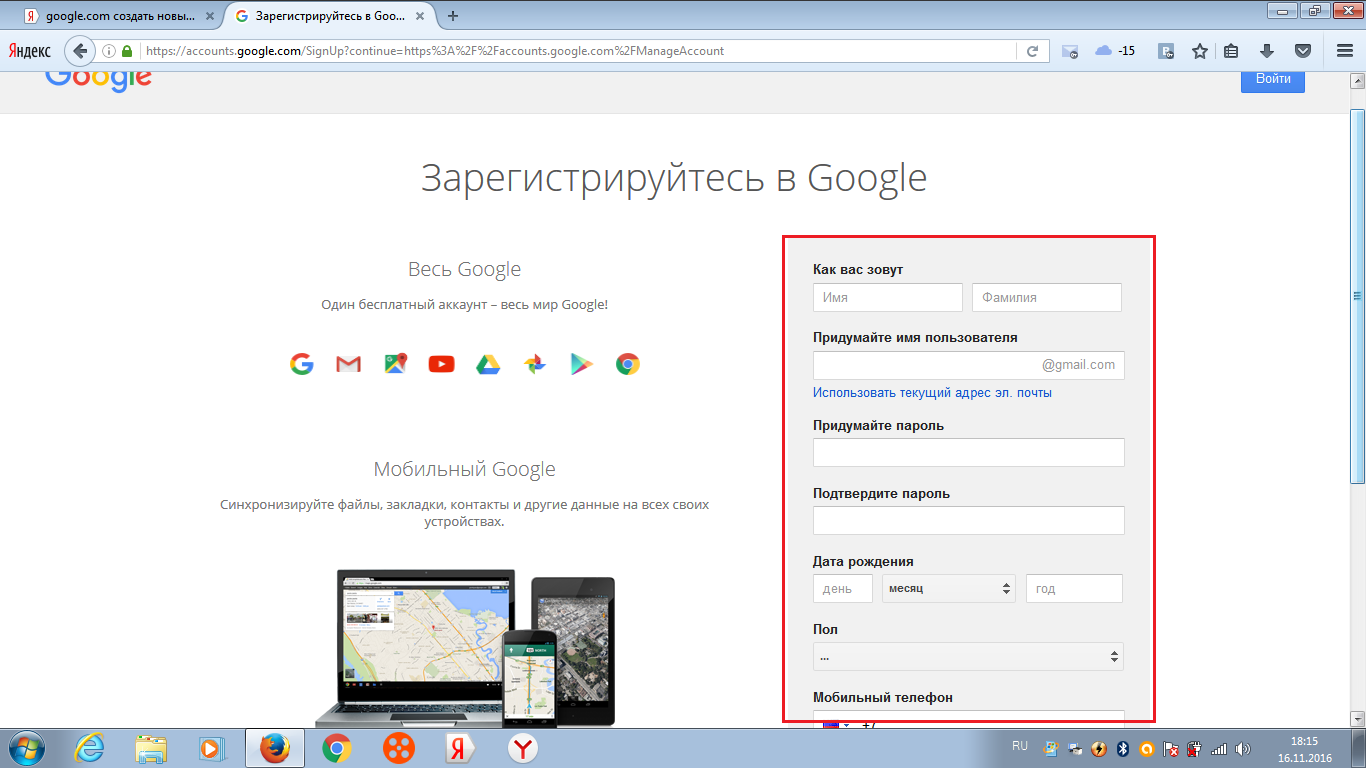Image resolution: width=1366 pixels, height=768 pixels.
Task: Click the день day field
Action: click(x=843, y=588)
